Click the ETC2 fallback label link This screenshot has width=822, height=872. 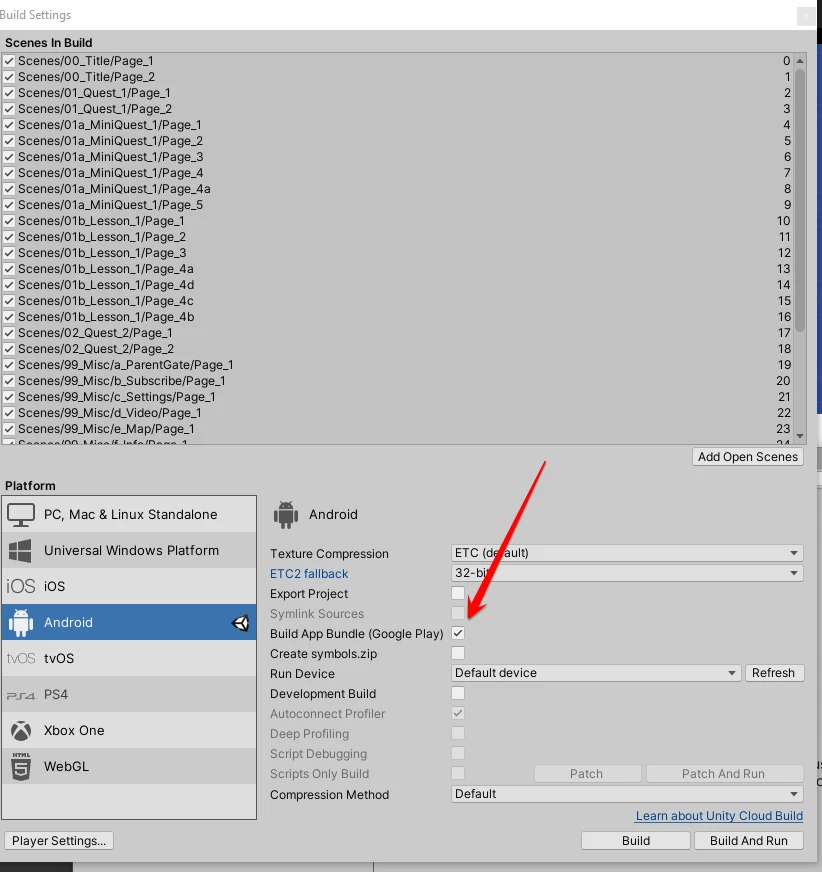309,573
